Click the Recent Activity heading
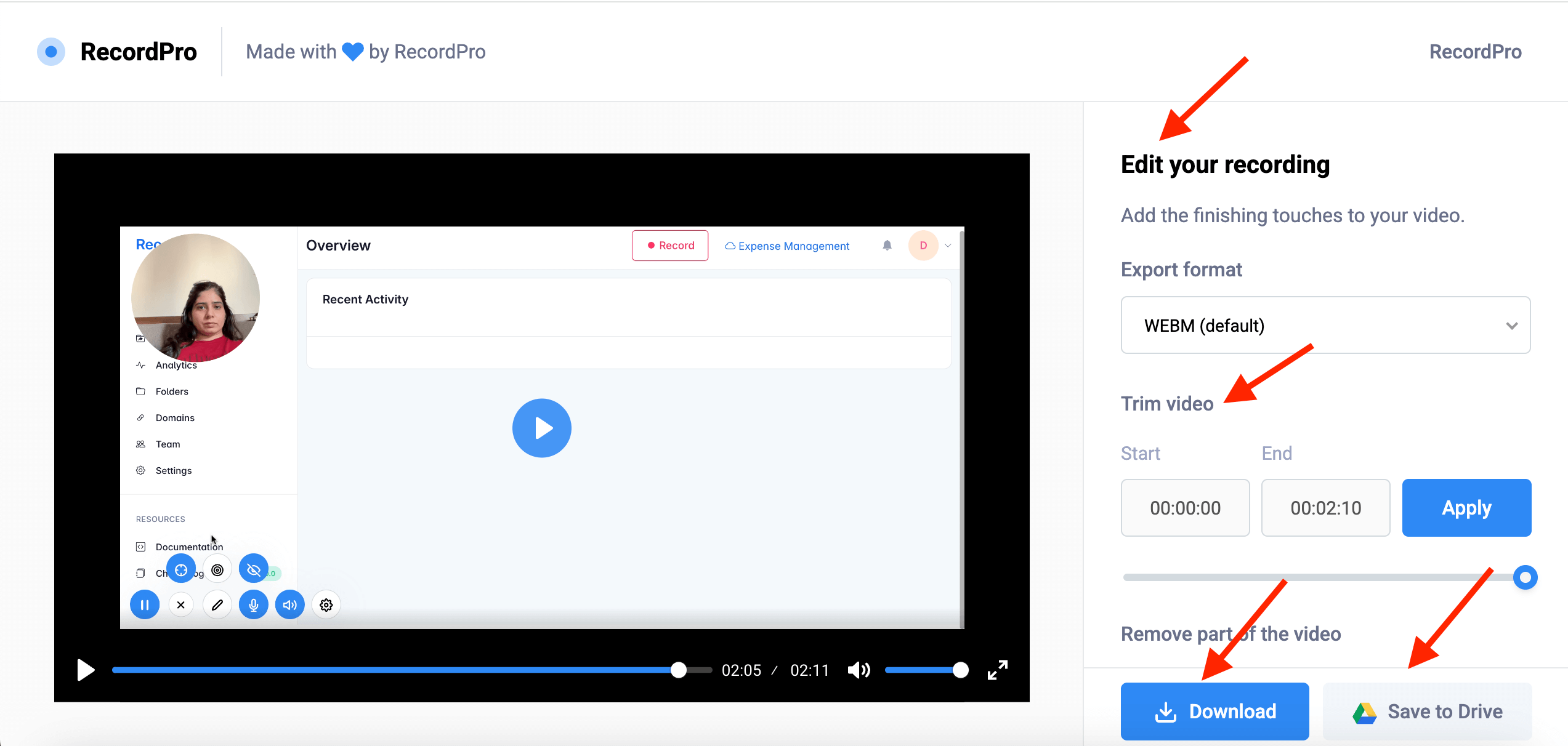This screenshot has width=1568, height=746. tap(365, 299)
